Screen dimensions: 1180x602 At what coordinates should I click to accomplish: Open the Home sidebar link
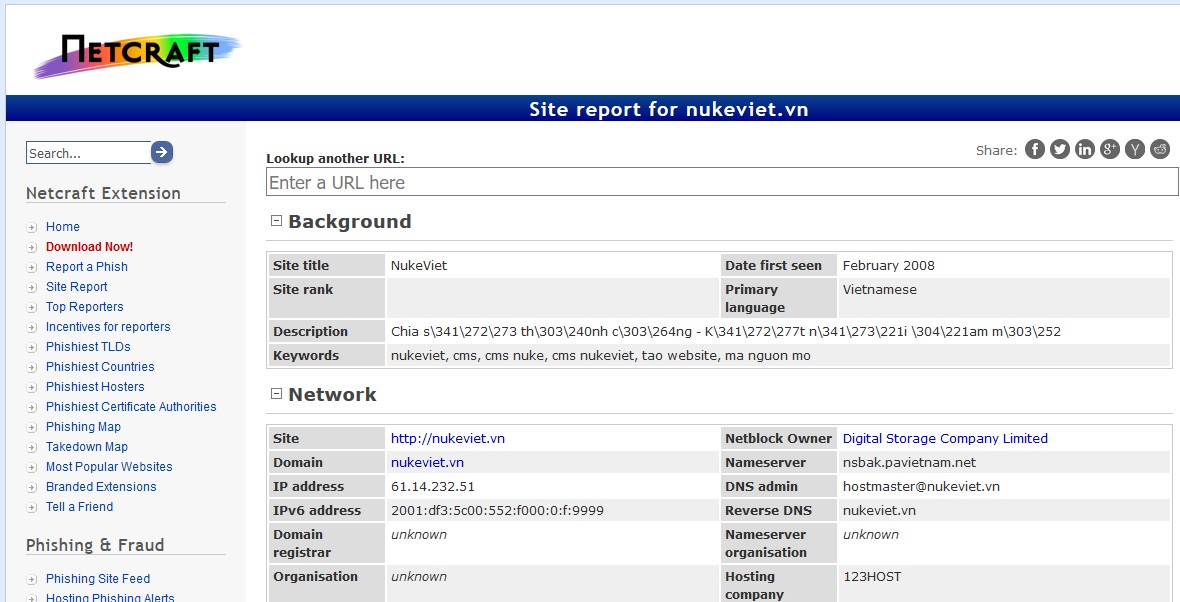(x=62, y=227)
